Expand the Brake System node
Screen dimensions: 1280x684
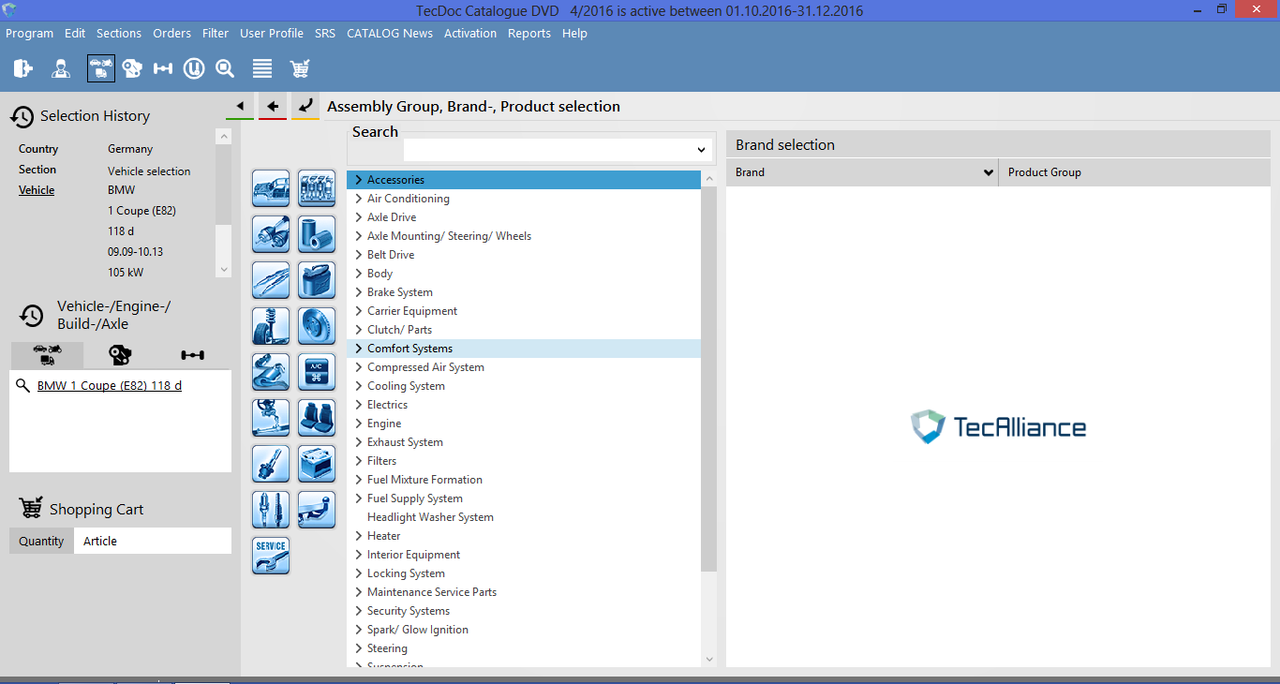[x=358, y=292]
